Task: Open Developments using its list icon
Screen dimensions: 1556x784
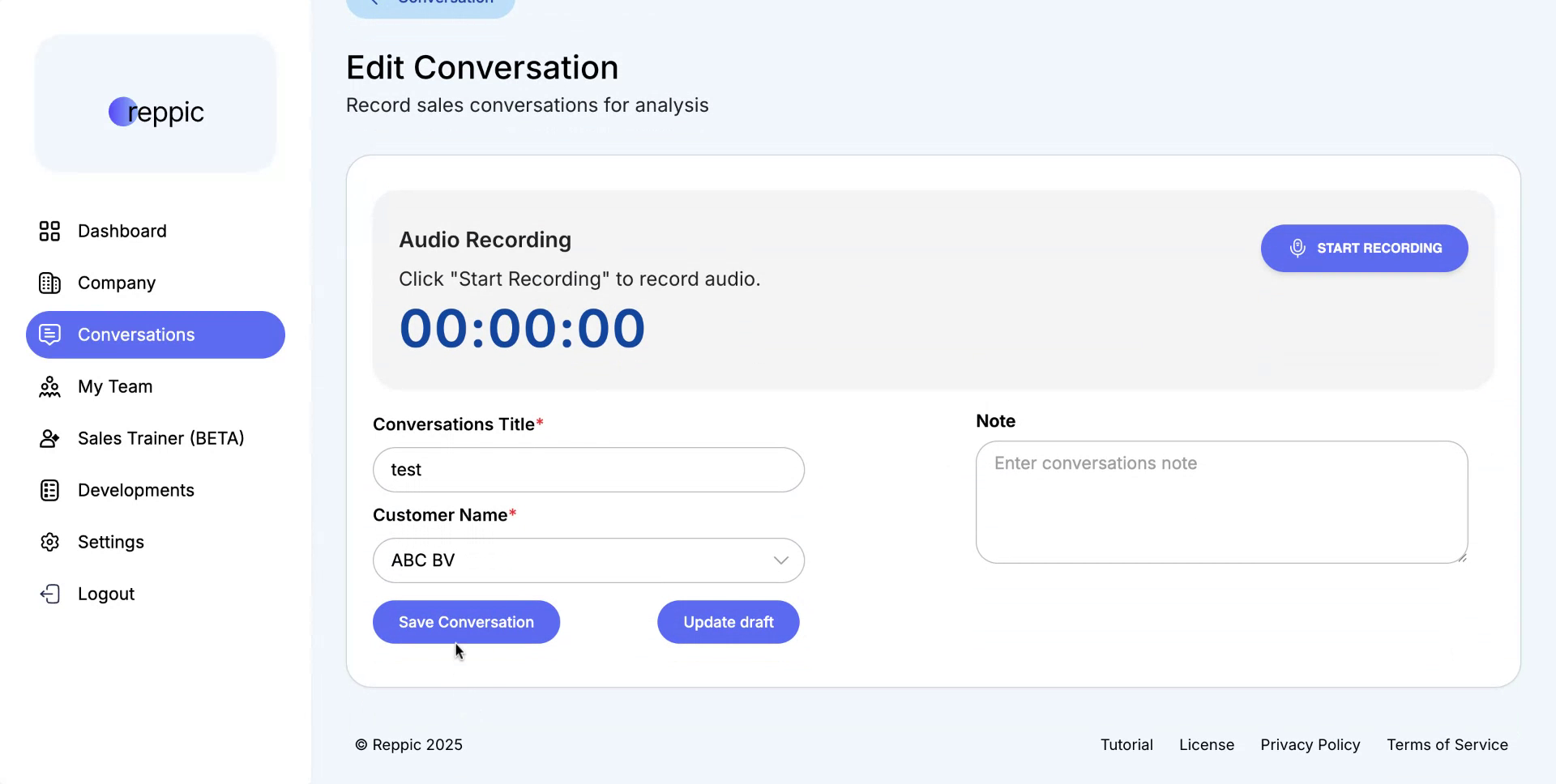Action: pyautogui.click(x=49, y=490)
